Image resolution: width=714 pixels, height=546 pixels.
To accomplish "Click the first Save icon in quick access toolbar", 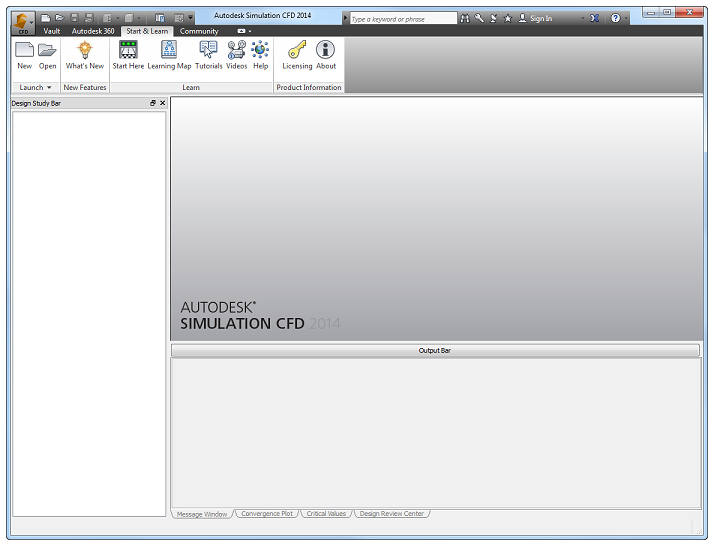I will pos(75,18).
